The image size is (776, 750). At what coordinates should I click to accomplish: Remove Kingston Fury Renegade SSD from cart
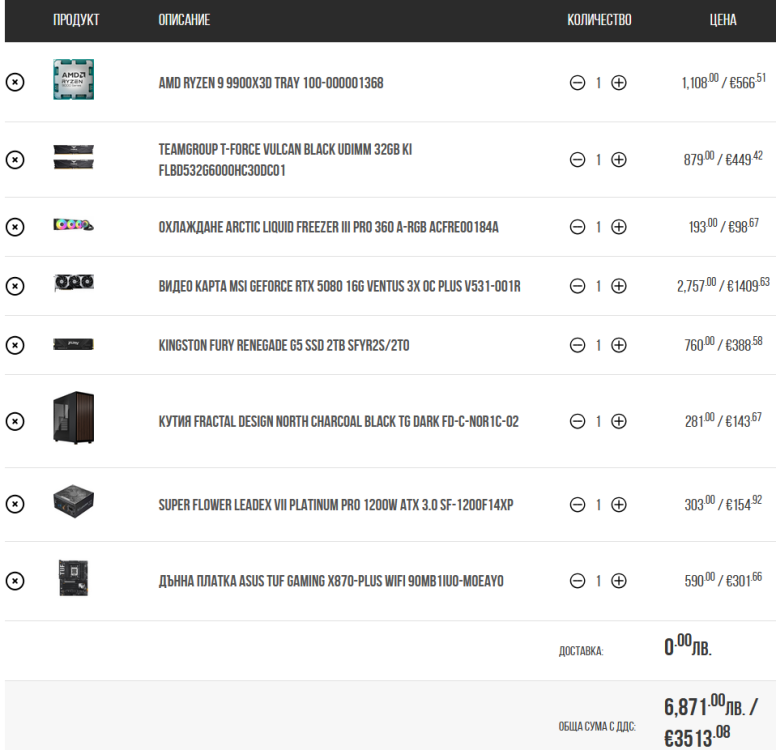[x=15, y=345]
